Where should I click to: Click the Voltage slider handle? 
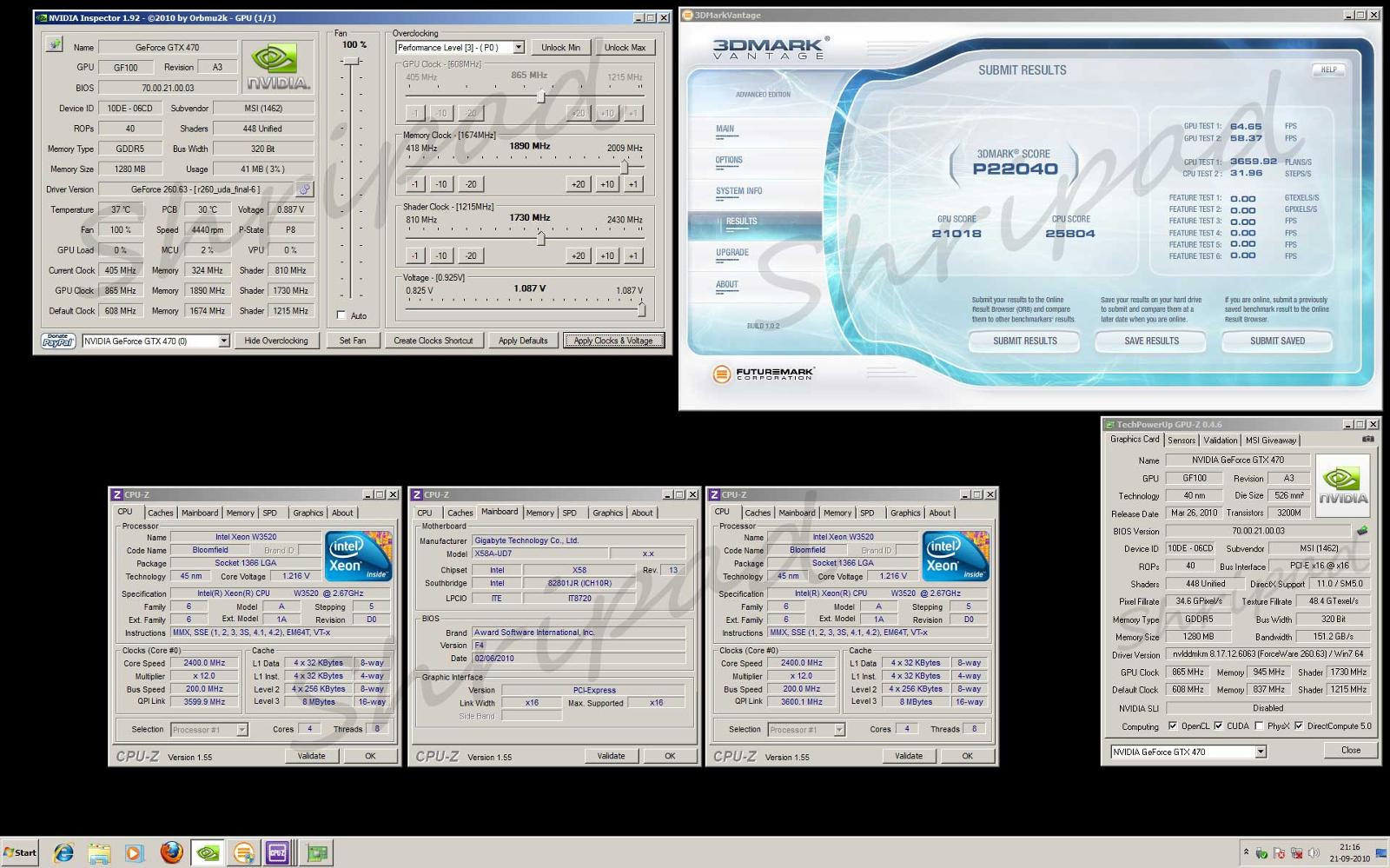pyautogui.click(x=641, y=309)
